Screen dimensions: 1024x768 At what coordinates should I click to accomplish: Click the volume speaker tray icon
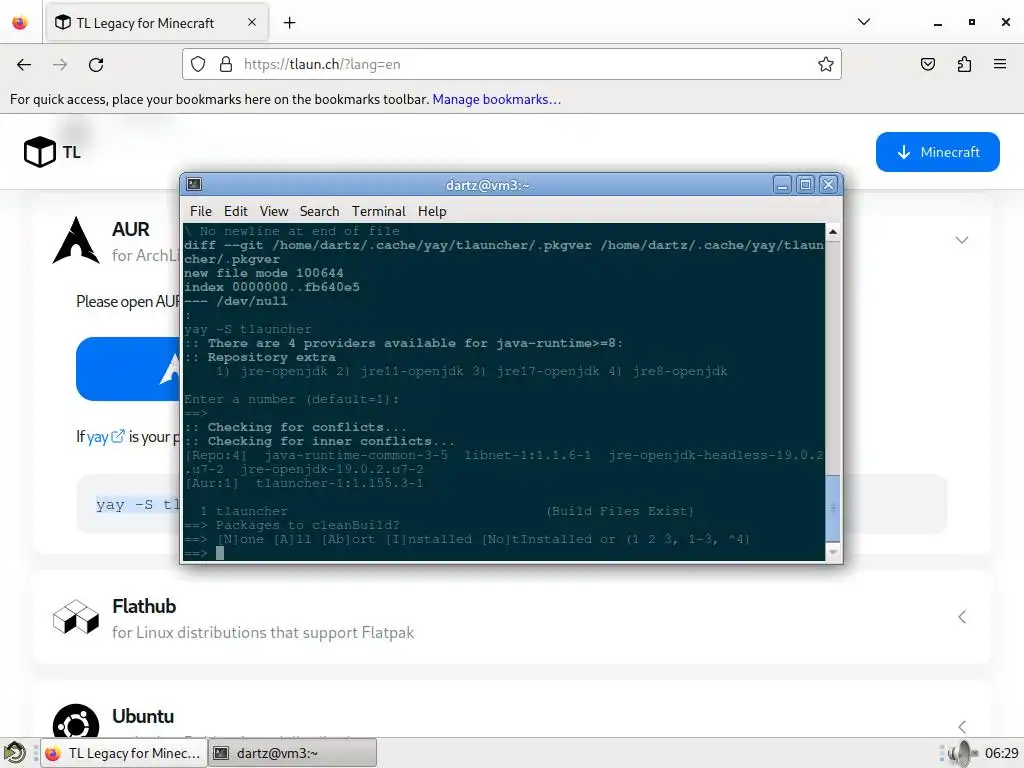point(961,753)
